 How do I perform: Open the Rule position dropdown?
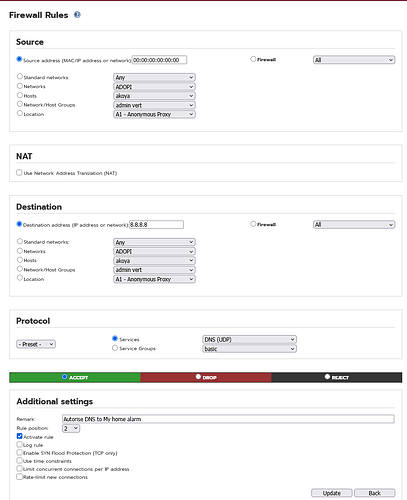click(71, 428)
